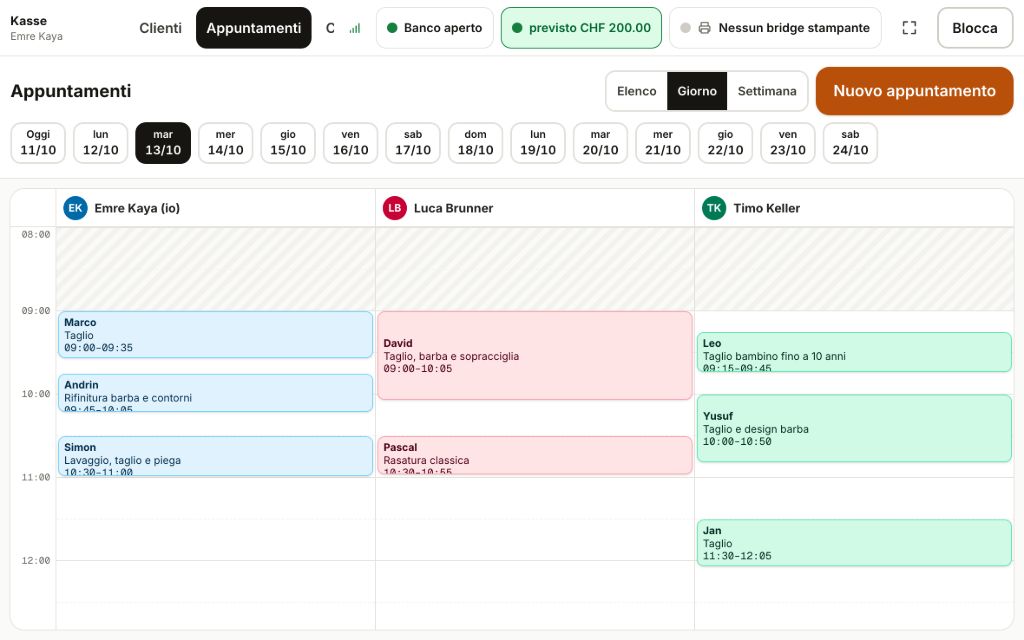
Task: Open Marco's Taglio appointment
Action: point(216,334)
